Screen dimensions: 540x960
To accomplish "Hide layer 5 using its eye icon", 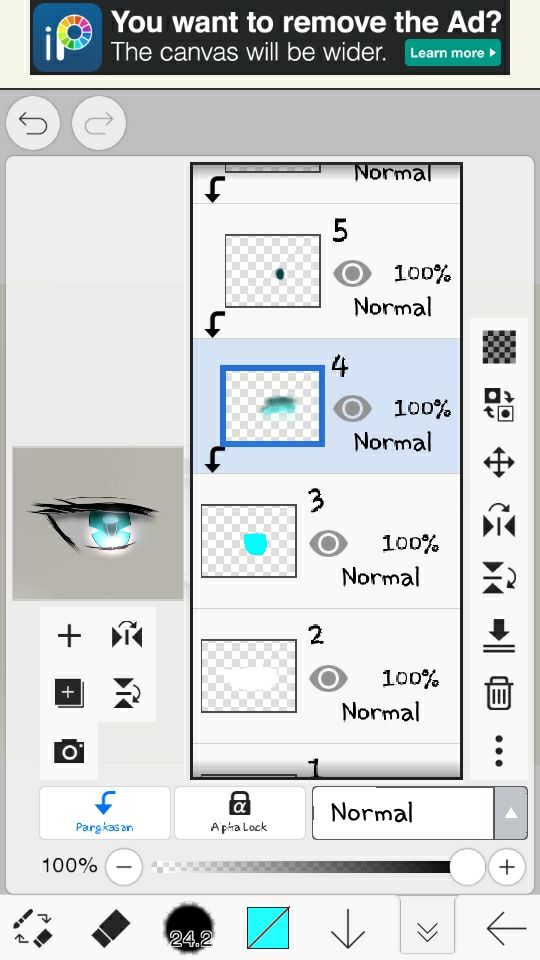I will (352, 273).
